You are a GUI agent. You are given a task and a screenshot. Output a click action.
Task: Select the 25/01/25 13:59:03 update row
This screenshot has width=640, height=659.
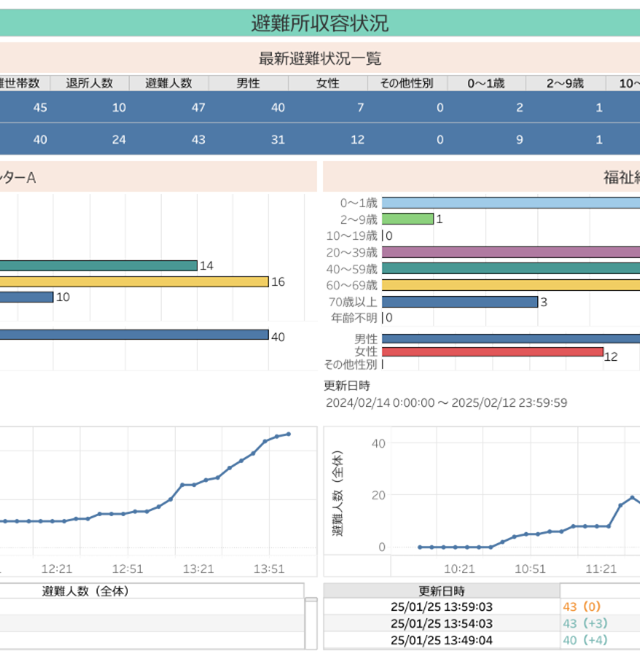[x=441, y=606]
